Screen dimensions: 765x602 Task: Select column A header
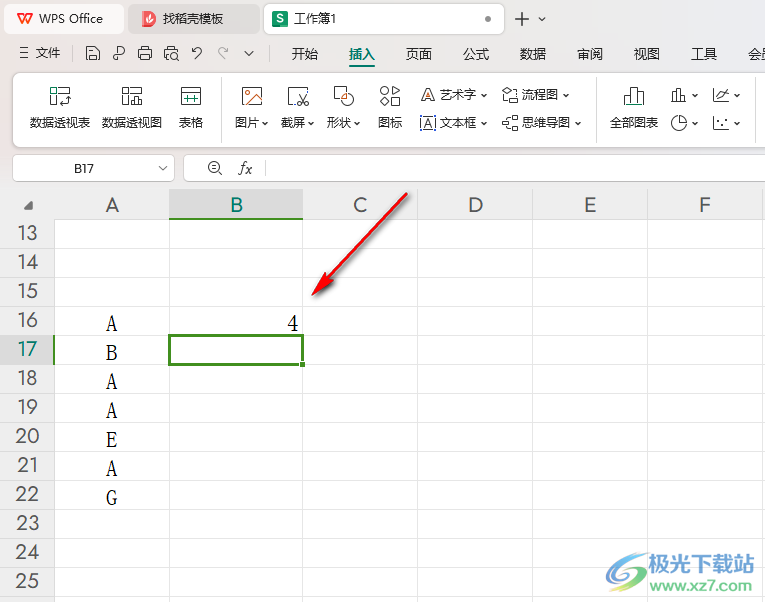(112, 205)
